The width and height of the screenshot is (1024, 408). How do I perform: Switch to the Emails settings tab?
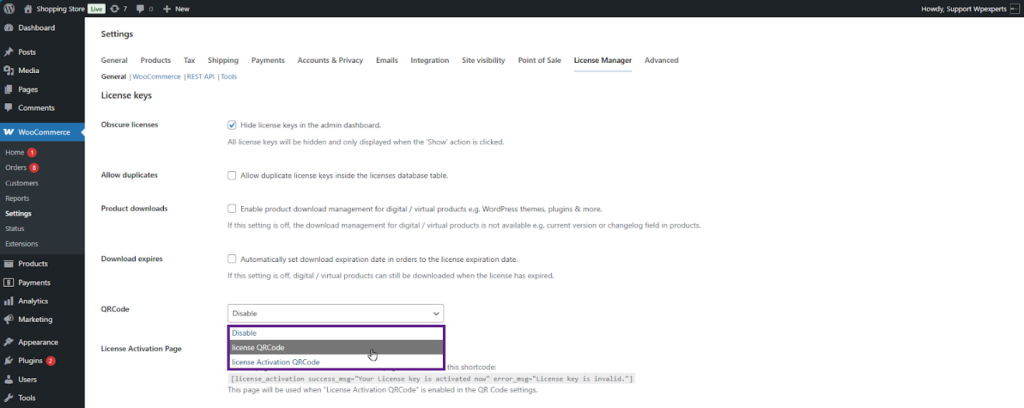[x=387, y=60]
